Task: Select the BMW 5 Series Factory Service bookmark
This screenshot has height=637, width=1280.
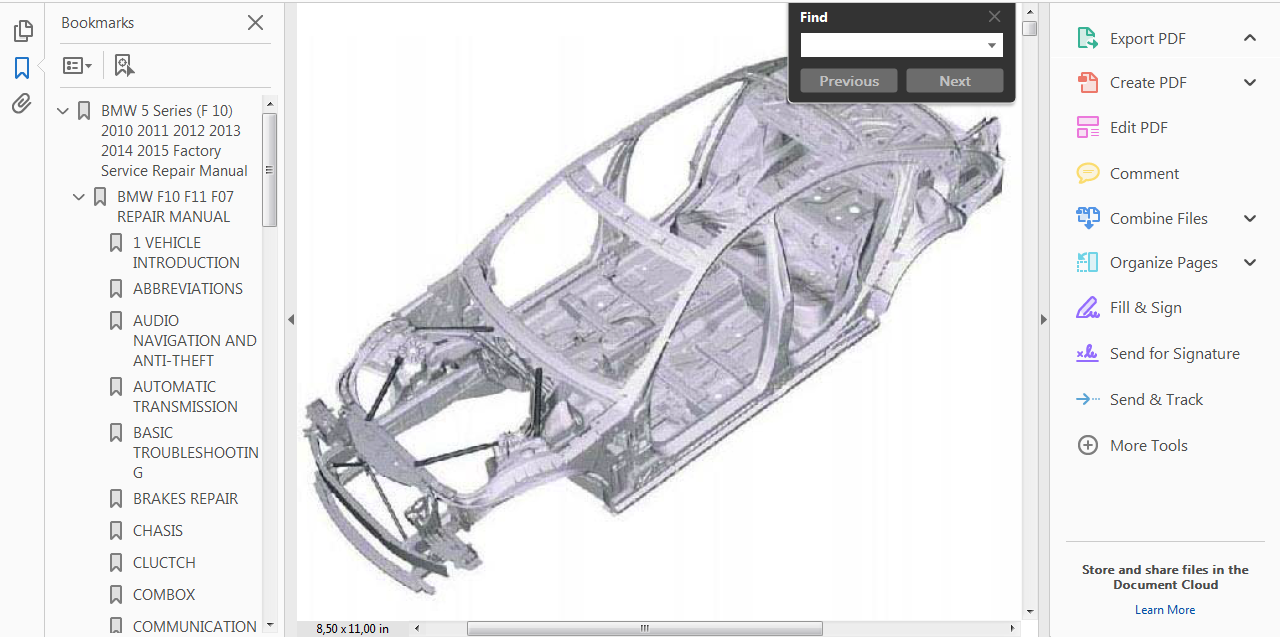Action: click(x=174, y=140)
